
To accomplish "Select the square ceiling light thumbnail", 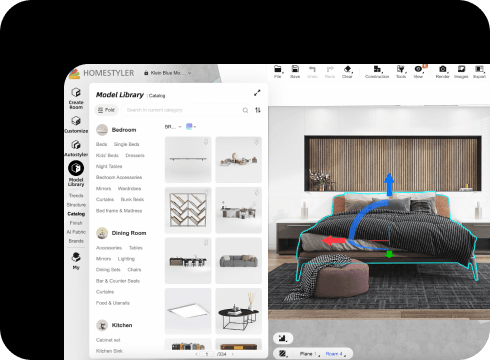I will pos(188,311).
